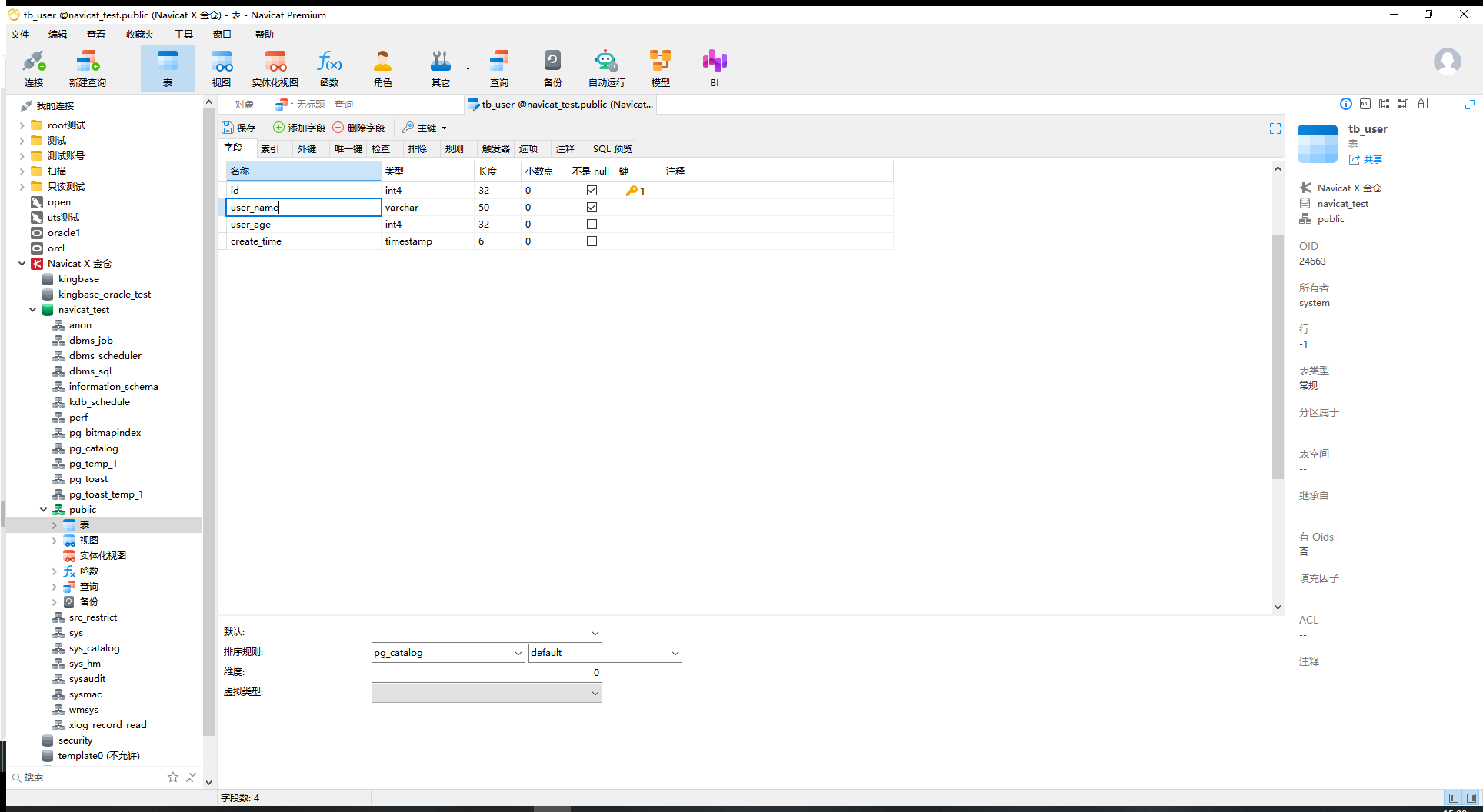Click the 实体化视图 toolbar icon
This screenshot has height=812, width=1483.
275,68
